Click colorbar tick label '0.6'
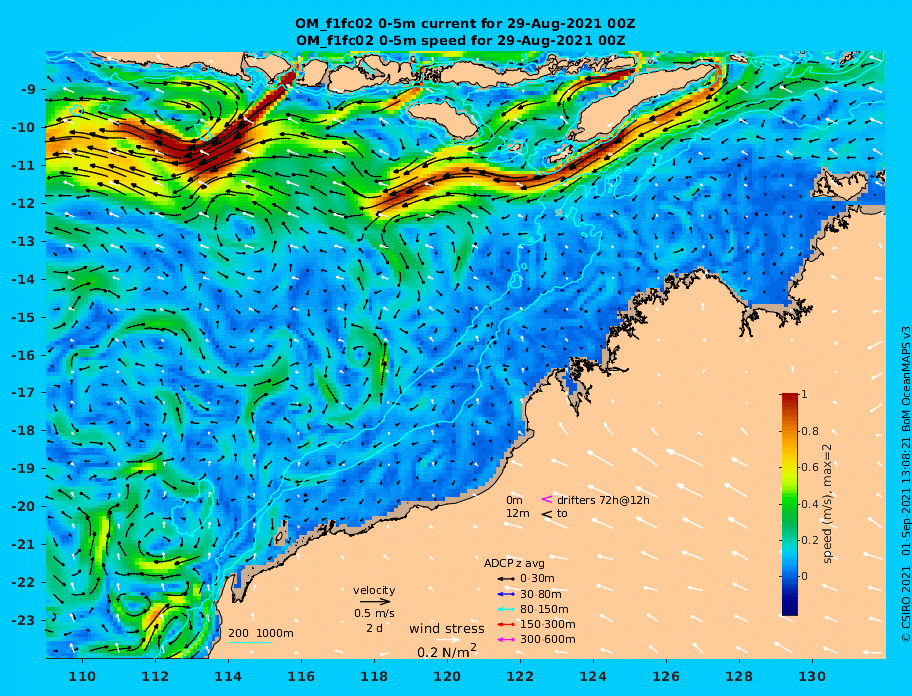This screenshot has width=912, height=696. click(810, 467)
